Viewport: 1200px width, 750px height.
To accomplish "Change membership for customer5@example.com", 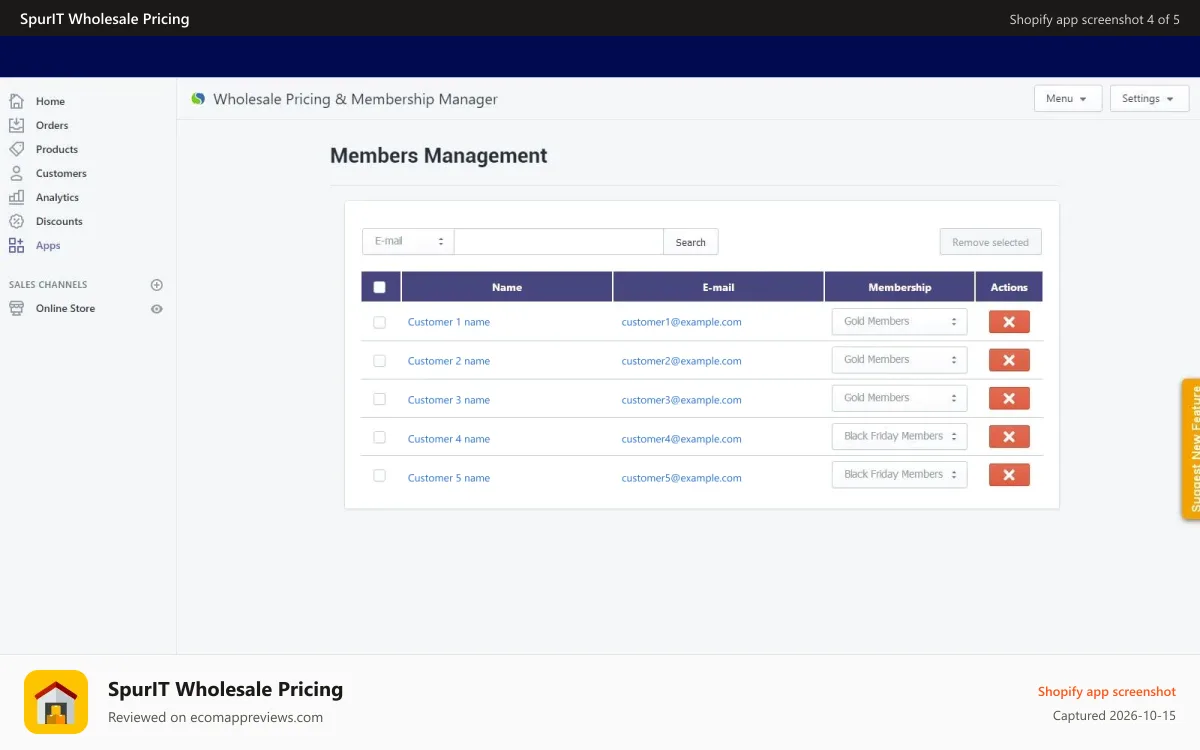I will click(x=899, y=474).
